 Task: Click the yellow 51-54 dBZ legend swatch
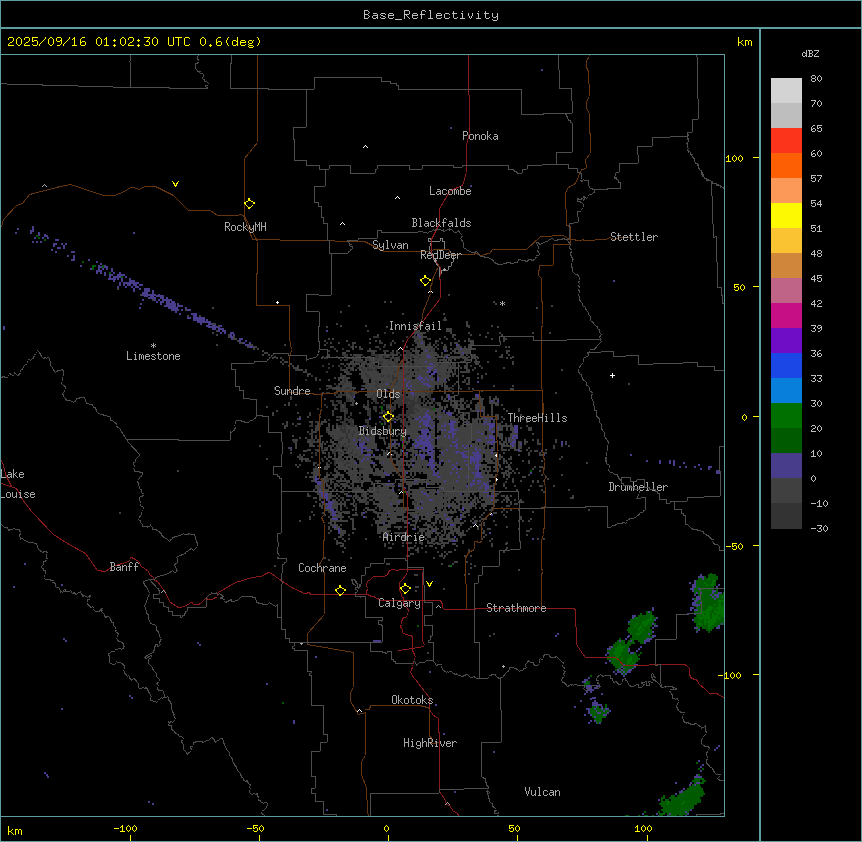786,216
